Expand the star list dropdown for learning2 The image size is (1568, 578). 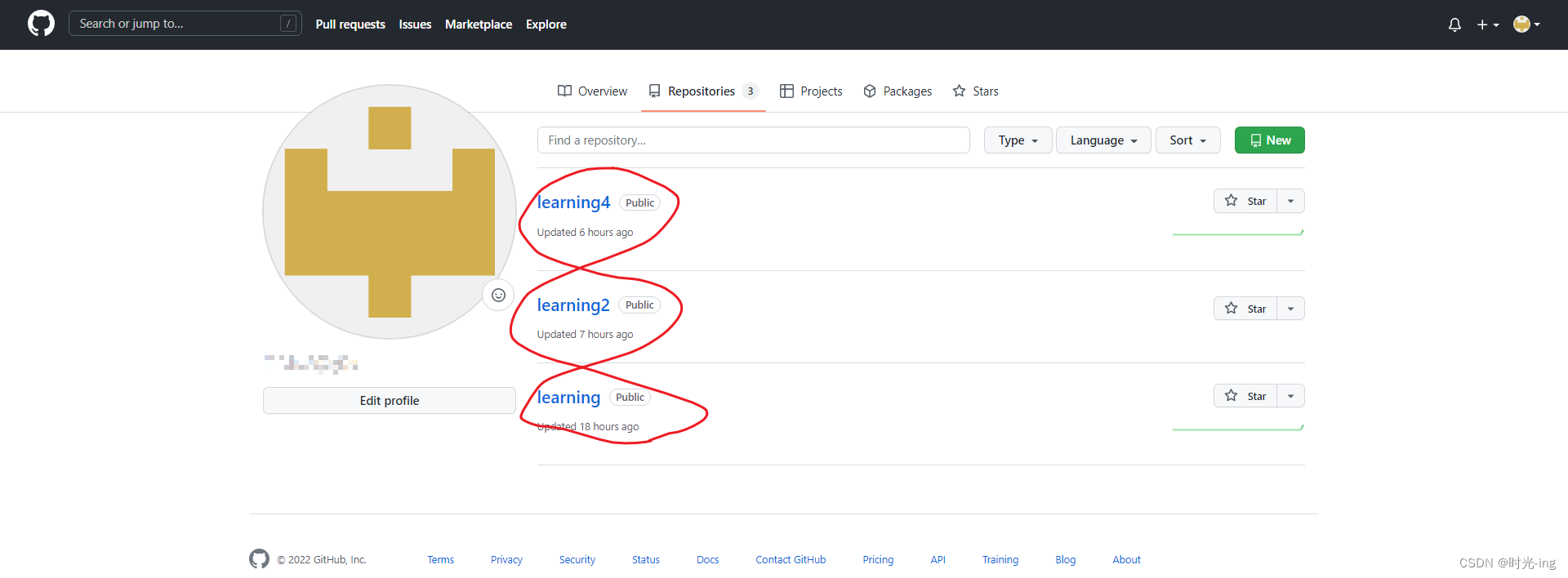coord(1290,309)
